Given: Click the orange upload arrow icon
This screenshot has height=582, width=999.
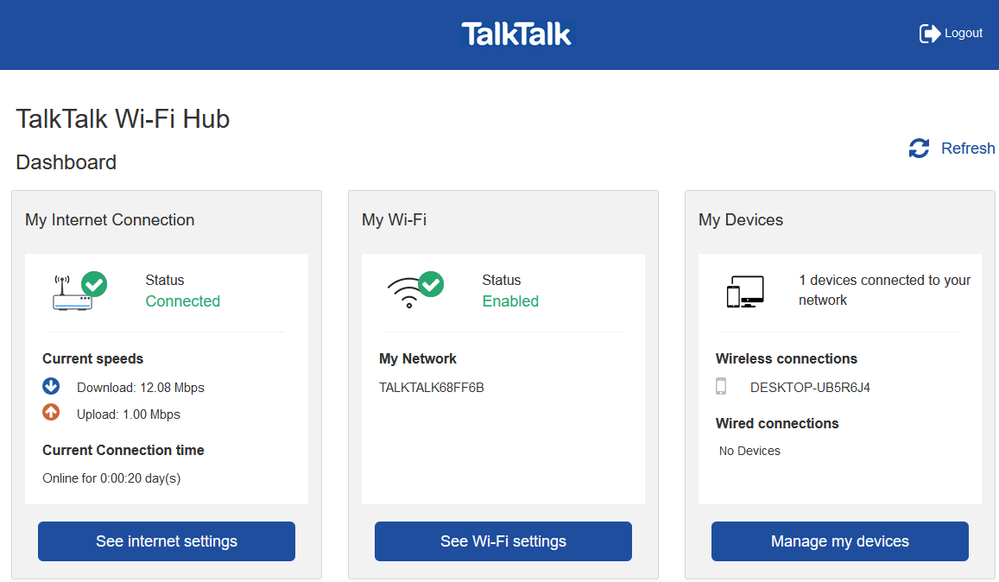Looking at the screenshot, I should [x=51, y=413].
